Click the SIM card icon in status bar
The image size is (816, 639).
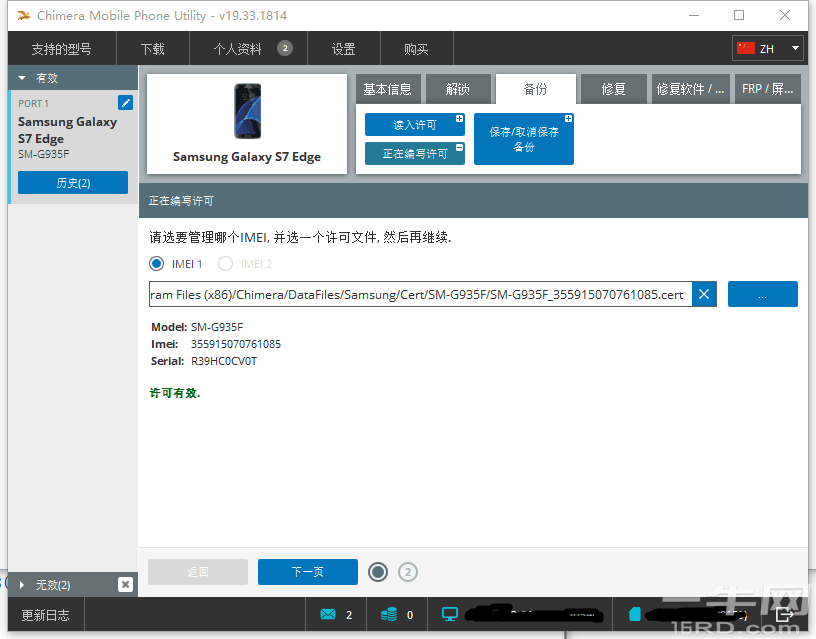coord(634,614)
